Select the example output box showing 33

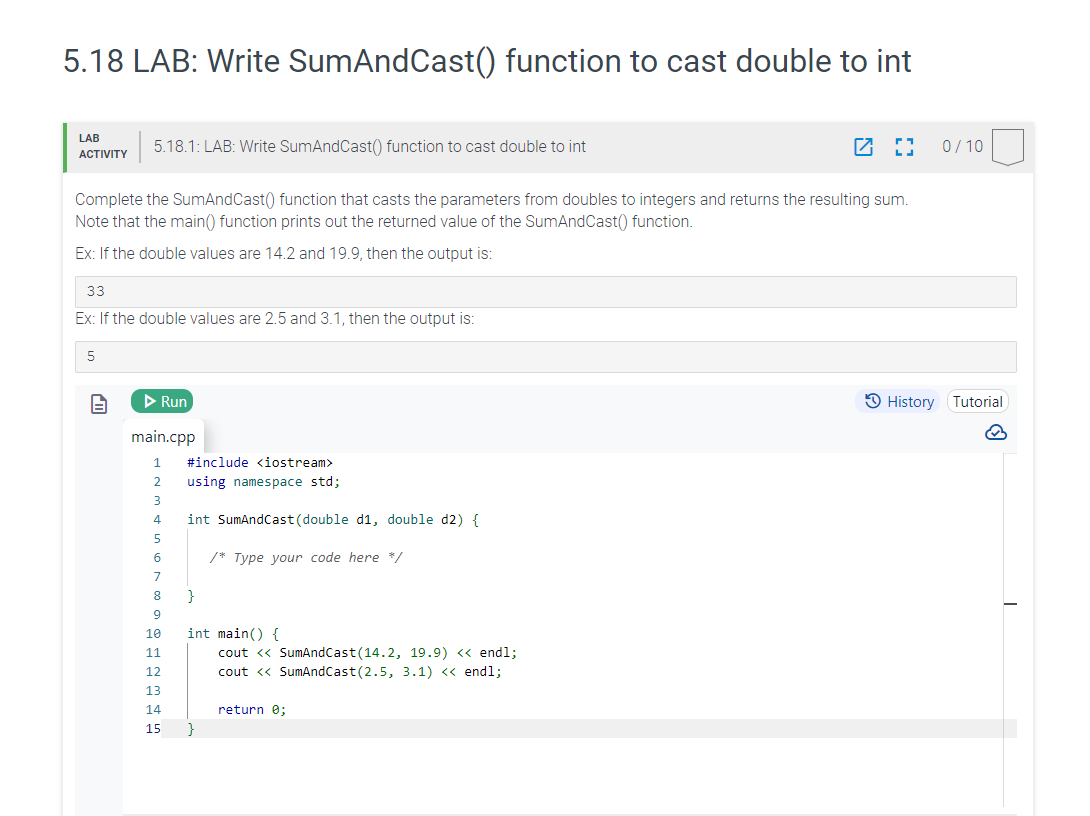[x=546, y=291]
